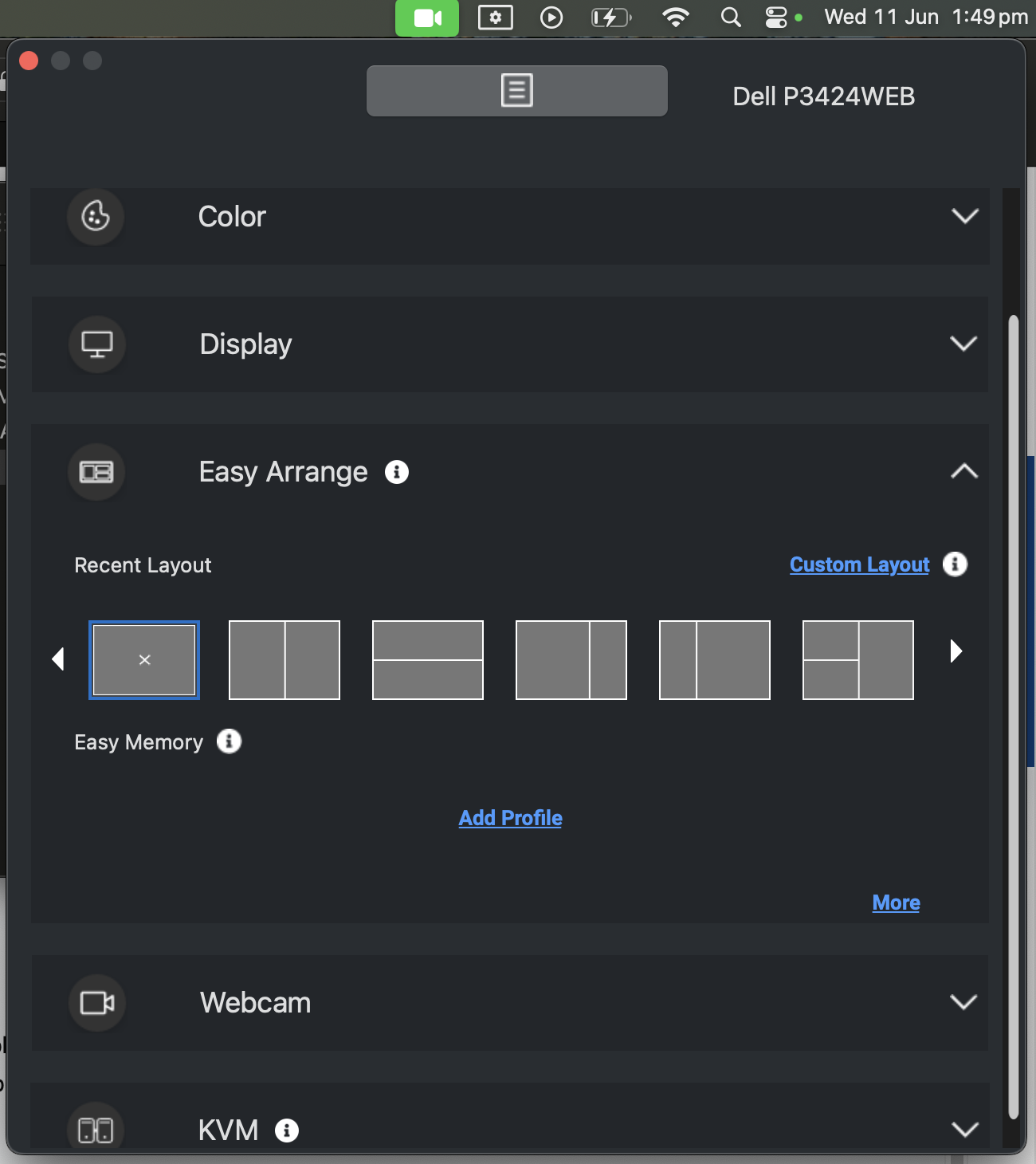Collapse the Easy Arrange section
Image resolution: width=1036 pixels, height=1164 pixels.
[964, 471]
